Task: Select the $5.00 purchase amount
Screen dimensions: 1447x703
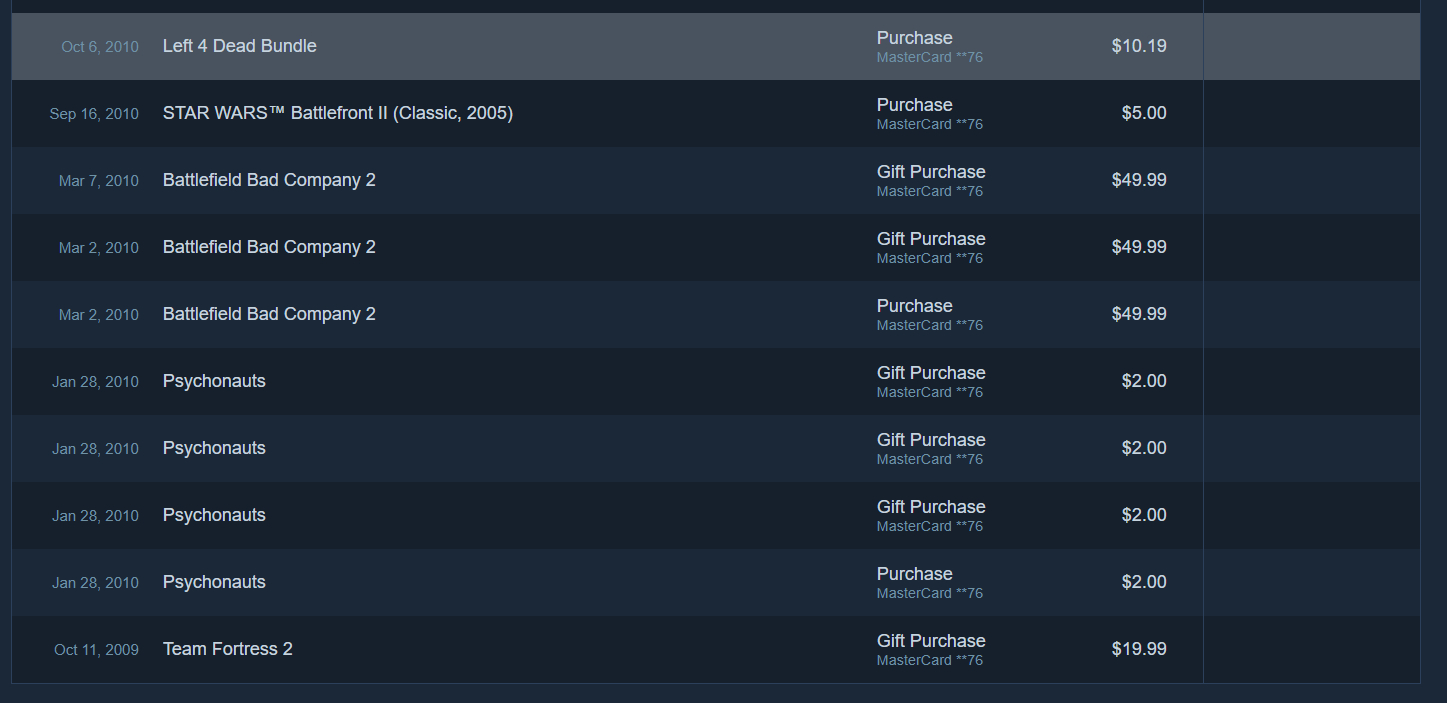Action: pyautogui.click(x=1143, y=113)
